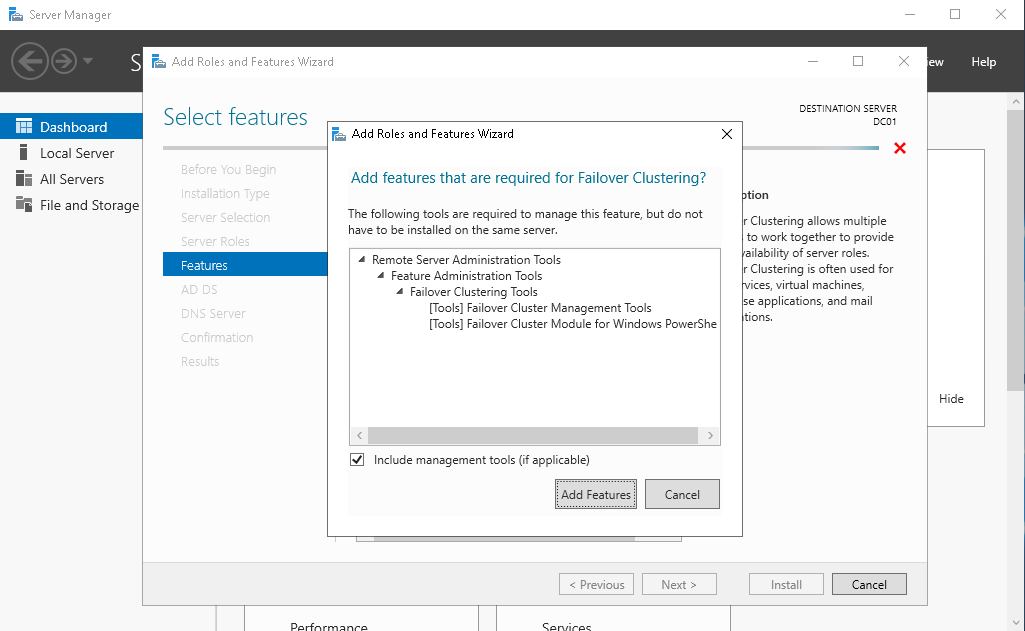The width and height of the screenshot is (1025, 631).
Task: Minimize the Add Roles and Features Wizard window
Action: pyautogui.click(x=813, y=61)
